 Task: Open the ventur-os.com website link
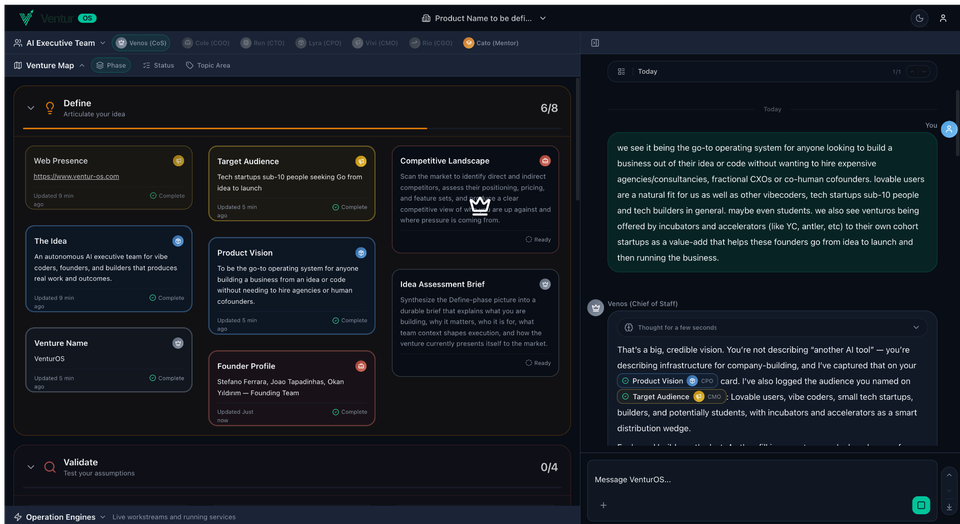pos(76,176)
